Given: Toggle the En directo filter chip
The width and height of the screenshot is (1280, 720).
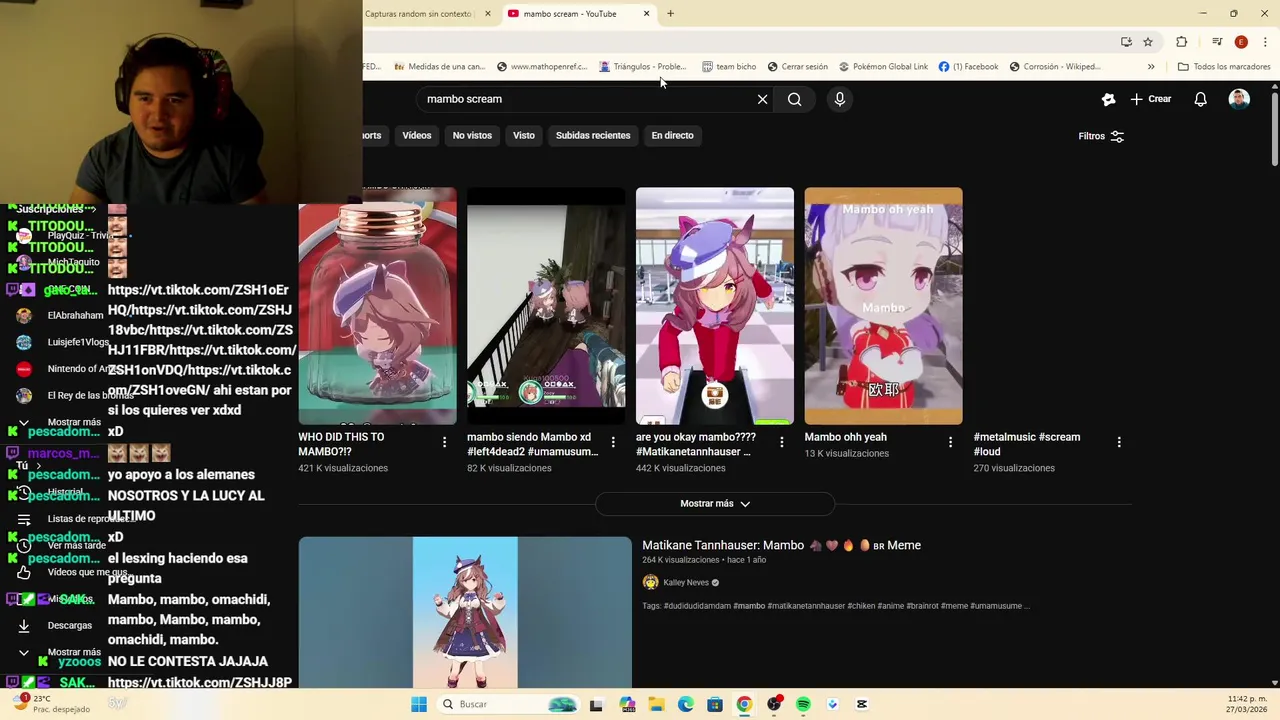Looking at the screenshot, I should (x=672, y=135).
